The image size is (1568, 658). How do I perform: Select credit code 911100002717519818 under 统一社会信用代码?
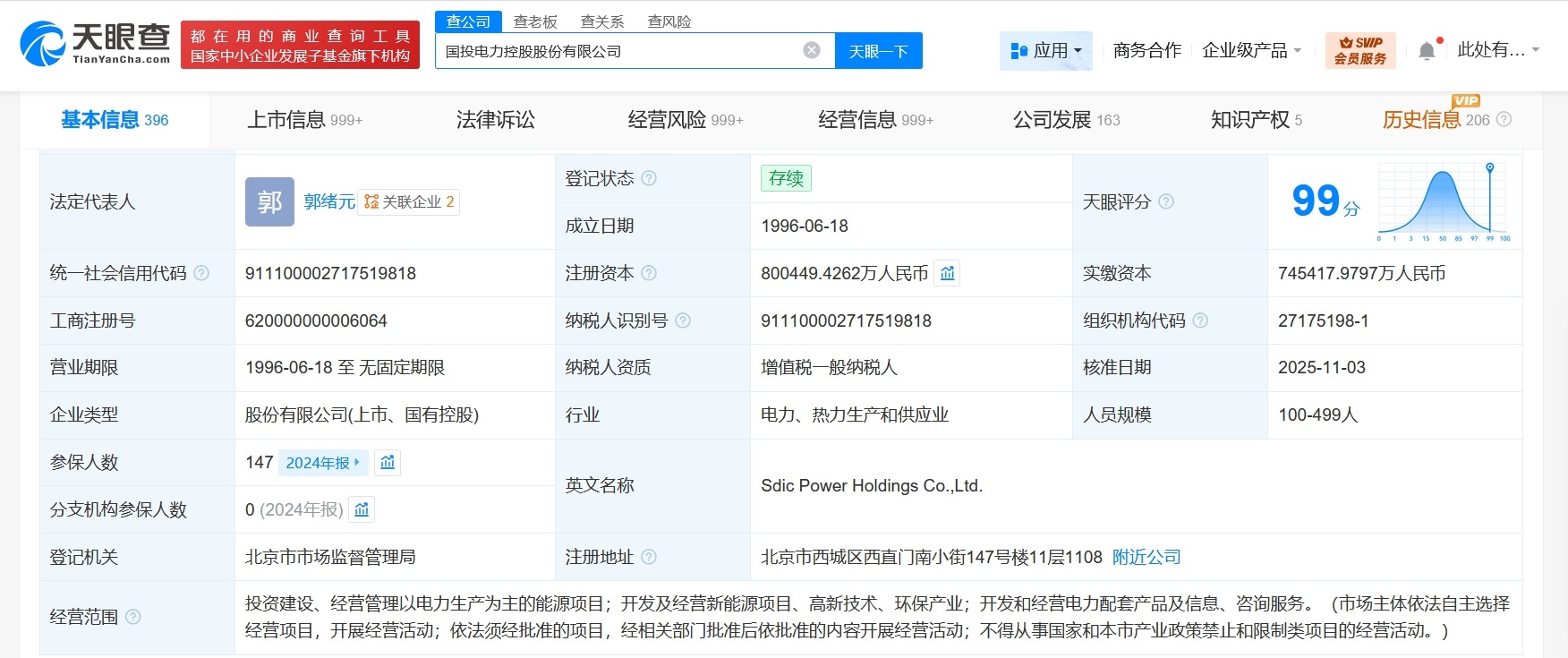tap(330, 273)
